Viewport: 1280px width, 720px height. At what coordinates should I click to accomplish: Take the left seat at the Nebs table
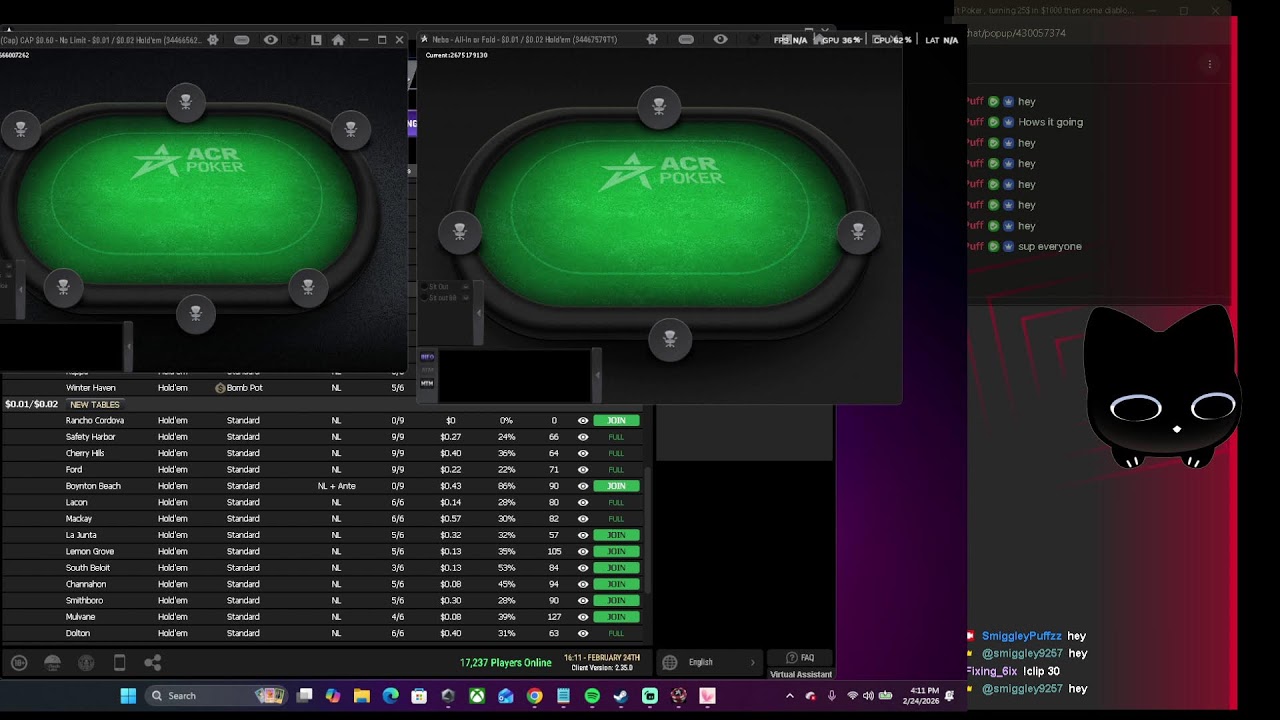(460, 231)
